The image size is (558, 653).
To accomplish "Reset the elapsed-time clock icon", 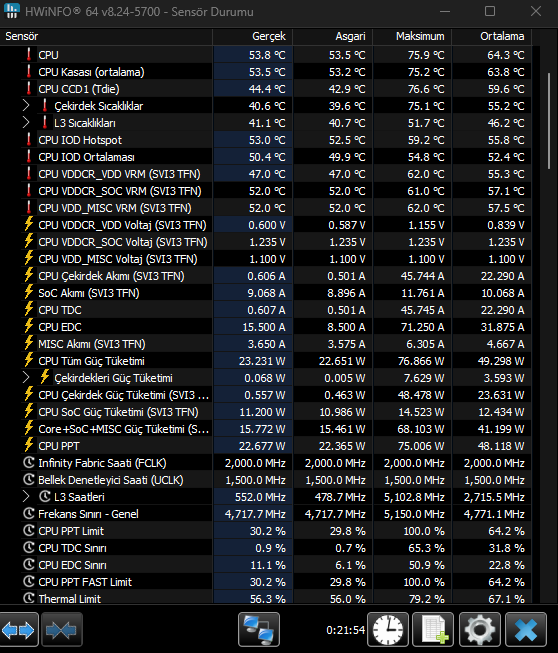I will [x=388, y=630].
